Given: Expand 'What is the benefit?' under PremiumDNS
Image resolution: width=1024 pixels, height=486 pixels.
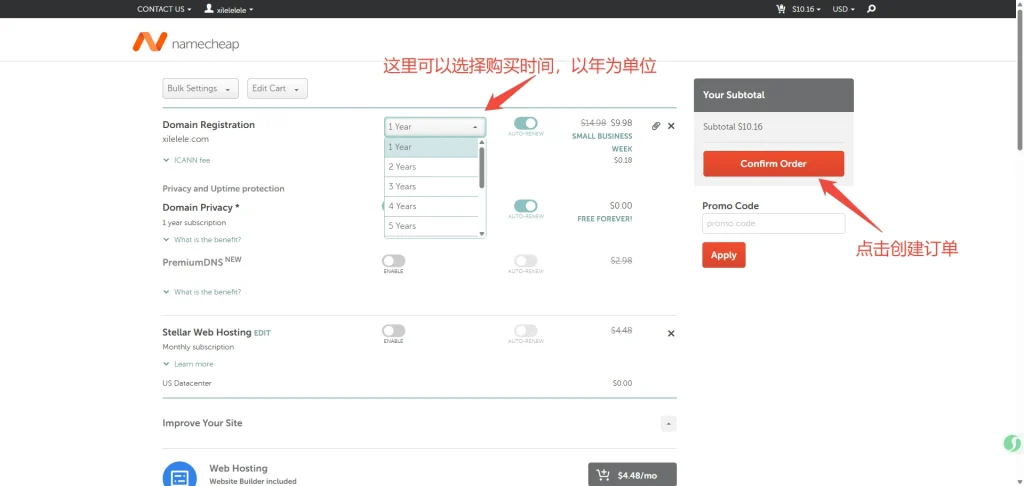Looking at the screenshot, I should coord(202,292).
